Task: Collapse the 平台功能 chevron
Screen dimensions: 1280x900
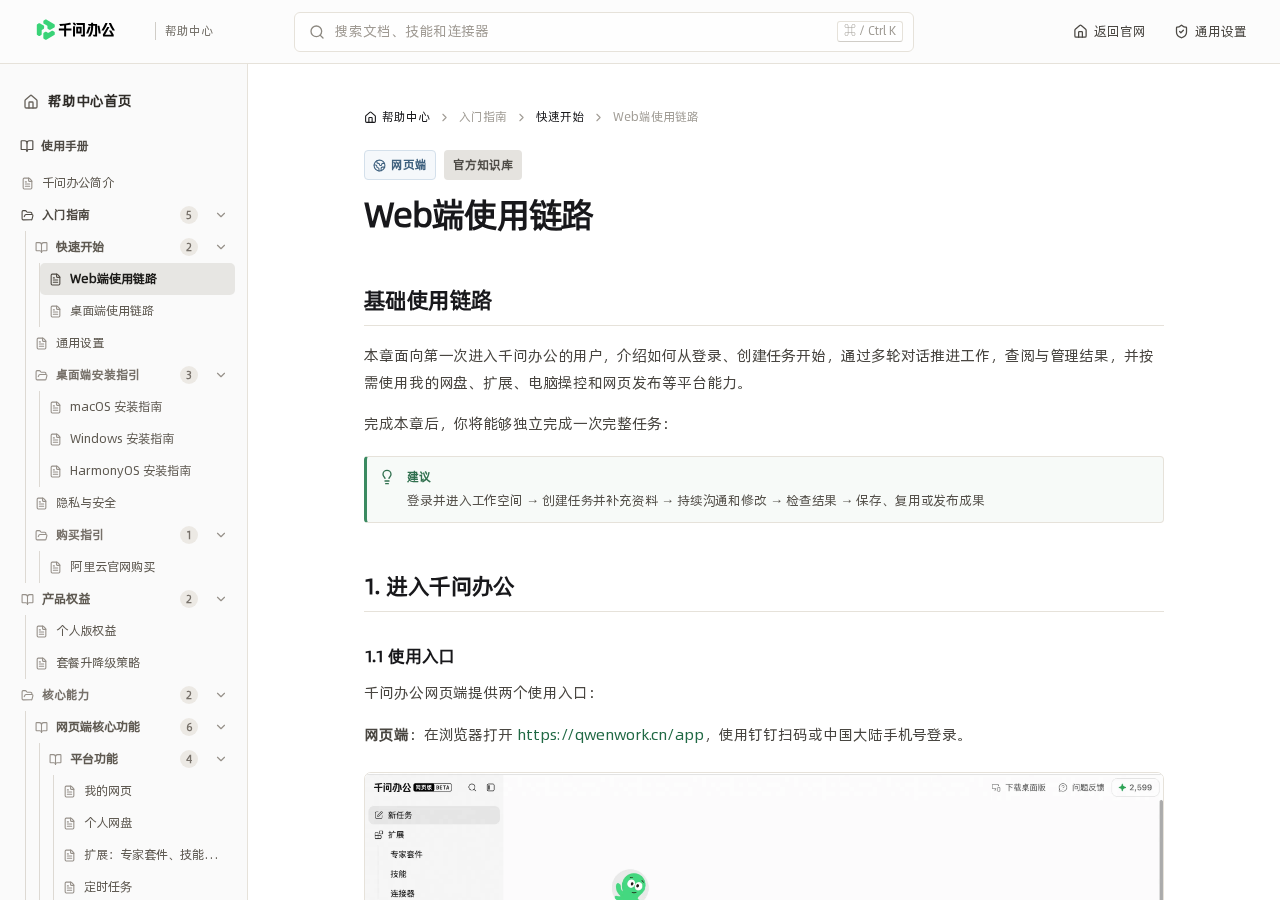Action: pyautogui.click(x=221, y=759)
